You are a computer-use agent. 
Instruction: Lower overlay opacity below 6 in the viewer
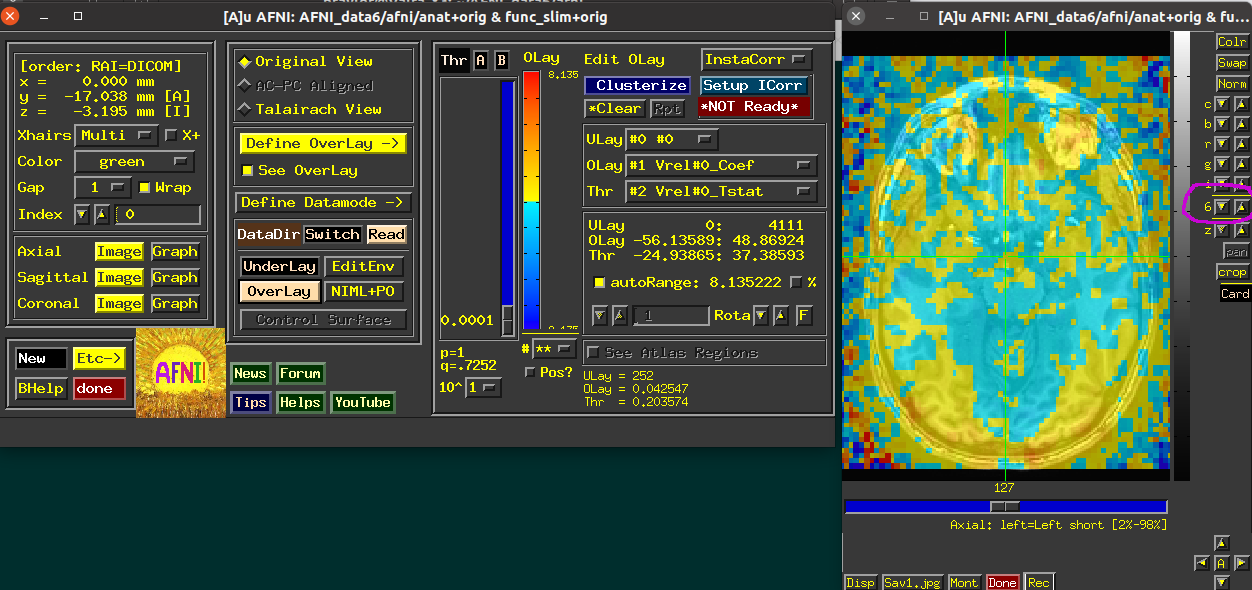pyautogui.click(x=1222, y=207)
